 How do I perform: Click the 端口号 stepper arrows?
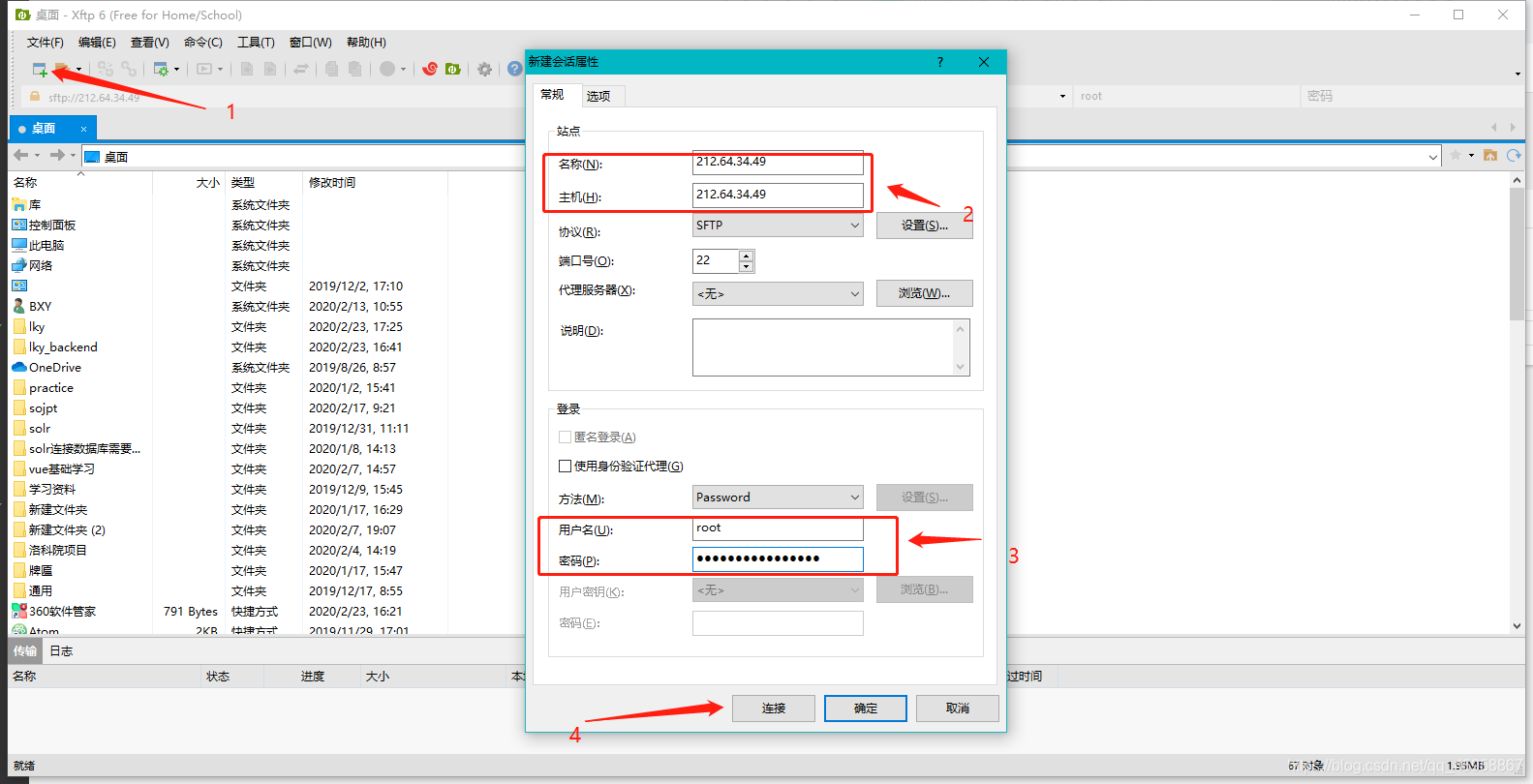746,260
